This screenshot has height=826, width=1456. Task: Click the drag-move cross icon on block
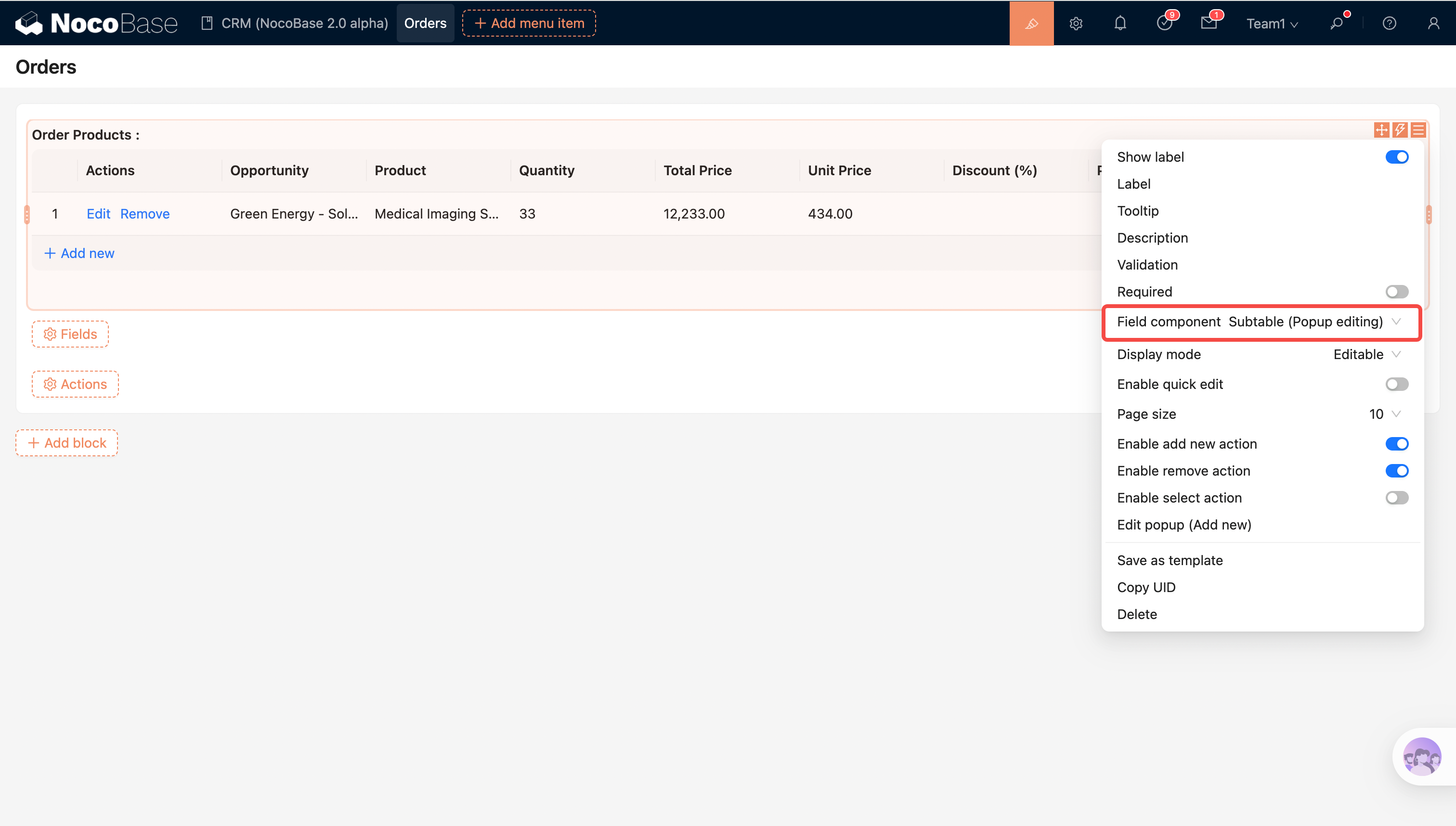(1381, 130)
